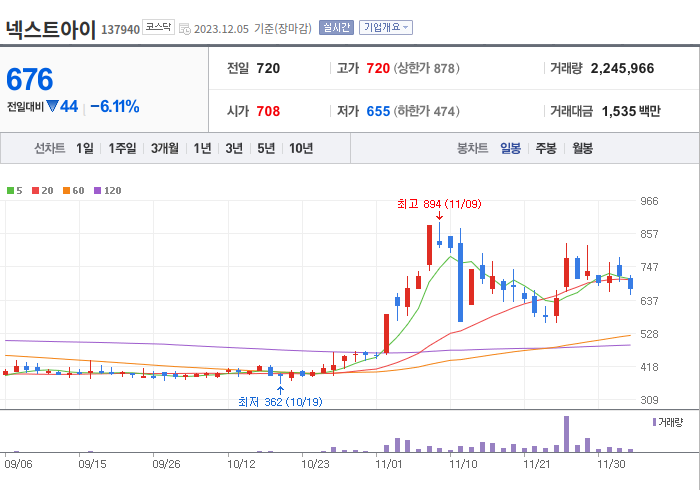
Task: Click the stock name 넥스트아이
Action: (x=50, y=29)
